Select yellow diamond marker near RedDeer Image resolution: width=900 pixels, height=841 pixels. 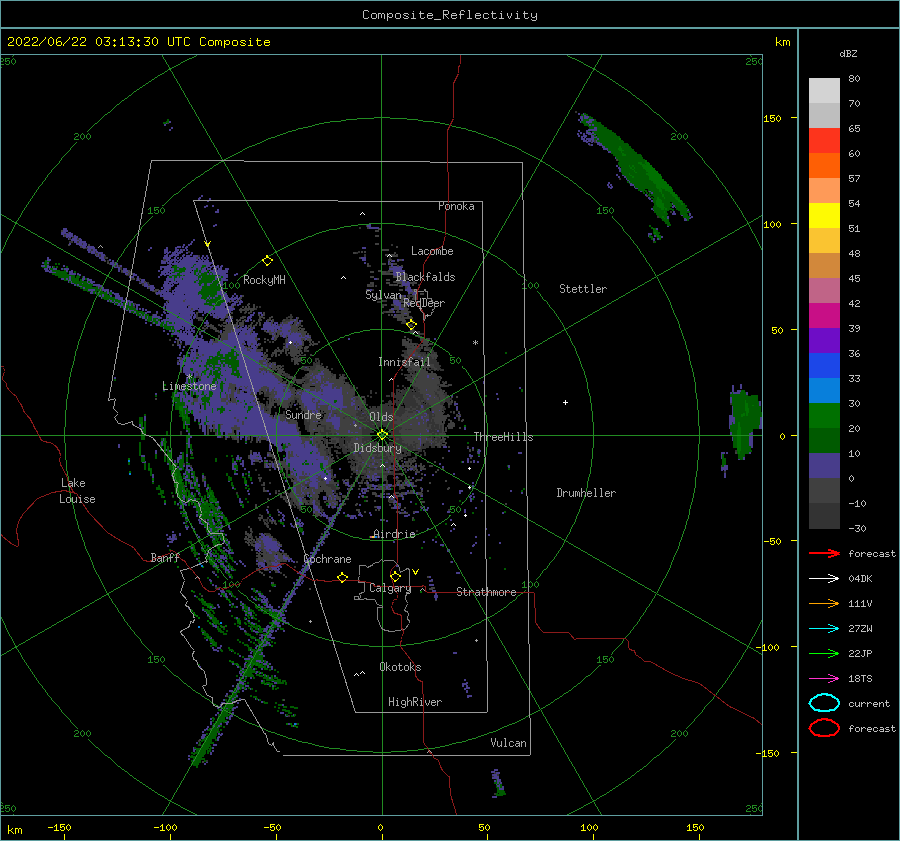[411, 325]
